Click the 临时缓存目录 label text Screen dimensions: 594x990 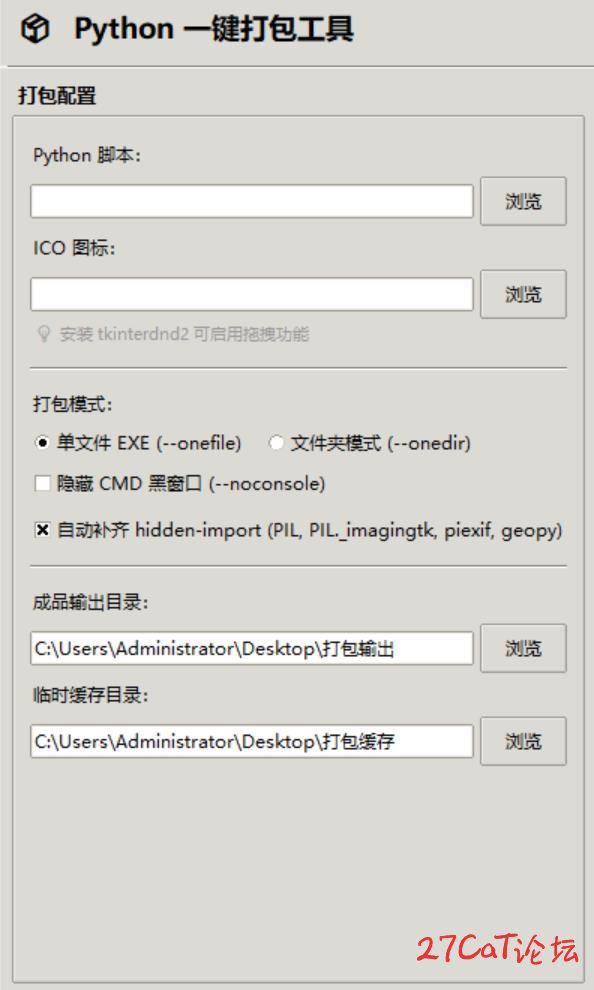90,696
